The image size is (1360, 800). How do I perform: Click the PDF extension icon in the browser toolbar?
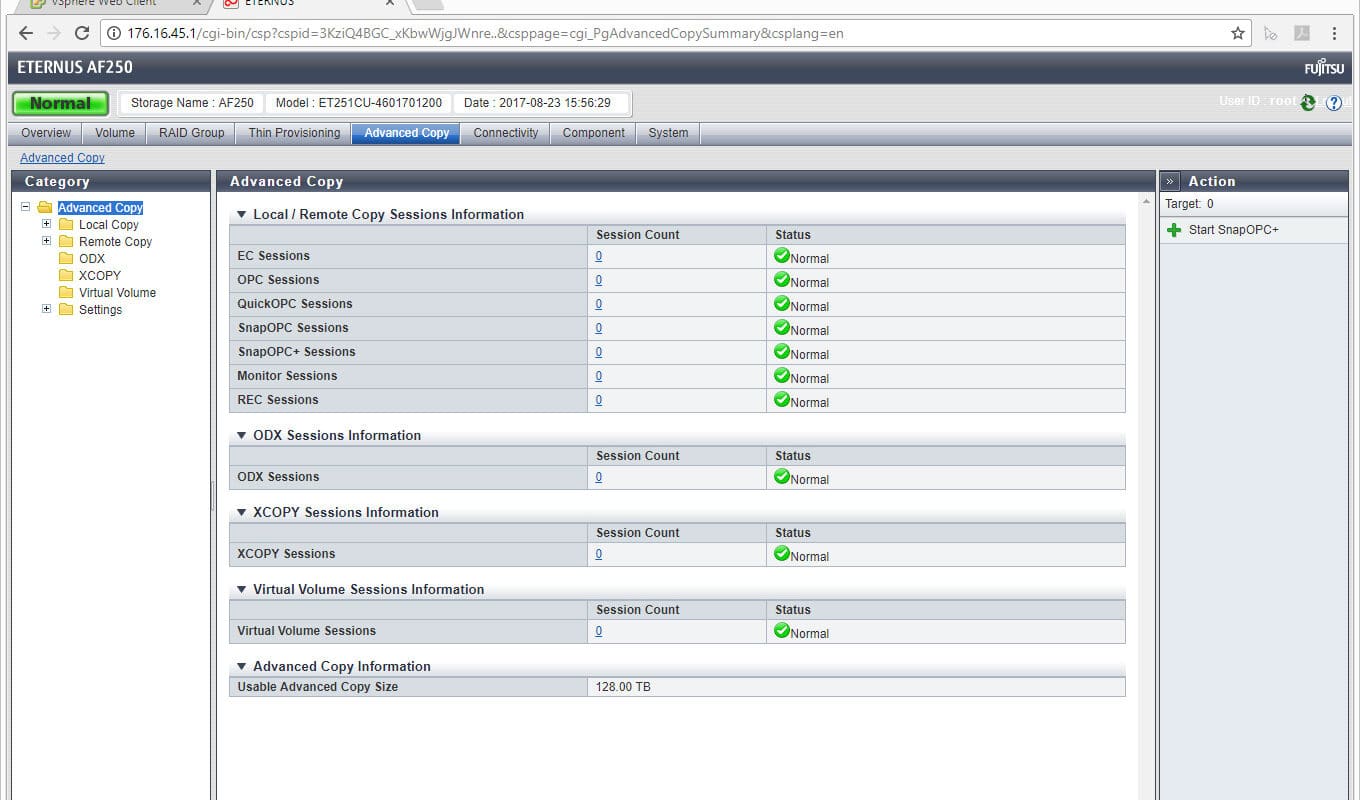[x=1302, y=33]
